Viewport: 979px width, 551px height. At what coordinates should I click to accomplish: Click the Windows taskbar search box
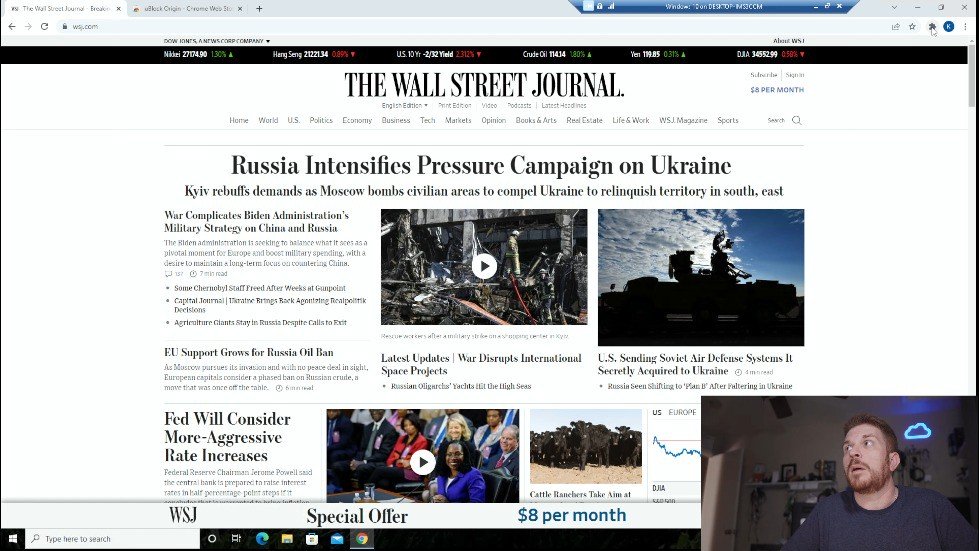click(x=112, y=539)
